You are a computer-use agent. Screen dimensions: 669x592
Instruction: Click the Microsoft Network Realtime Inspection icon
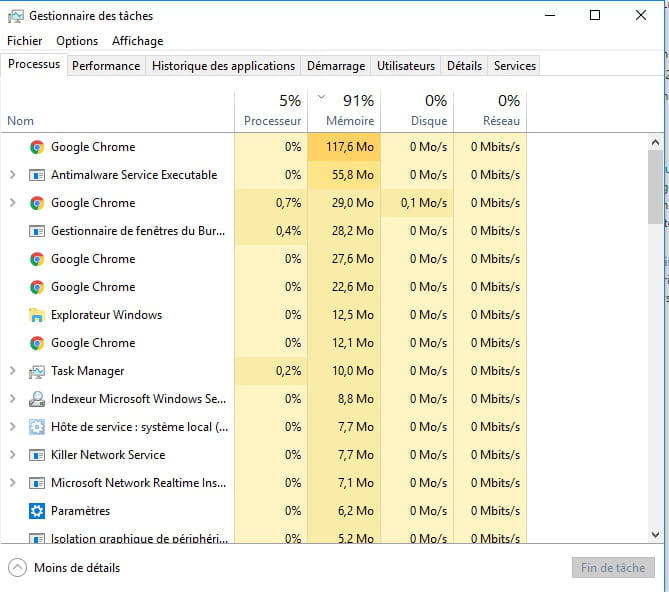tap(37, 483)
